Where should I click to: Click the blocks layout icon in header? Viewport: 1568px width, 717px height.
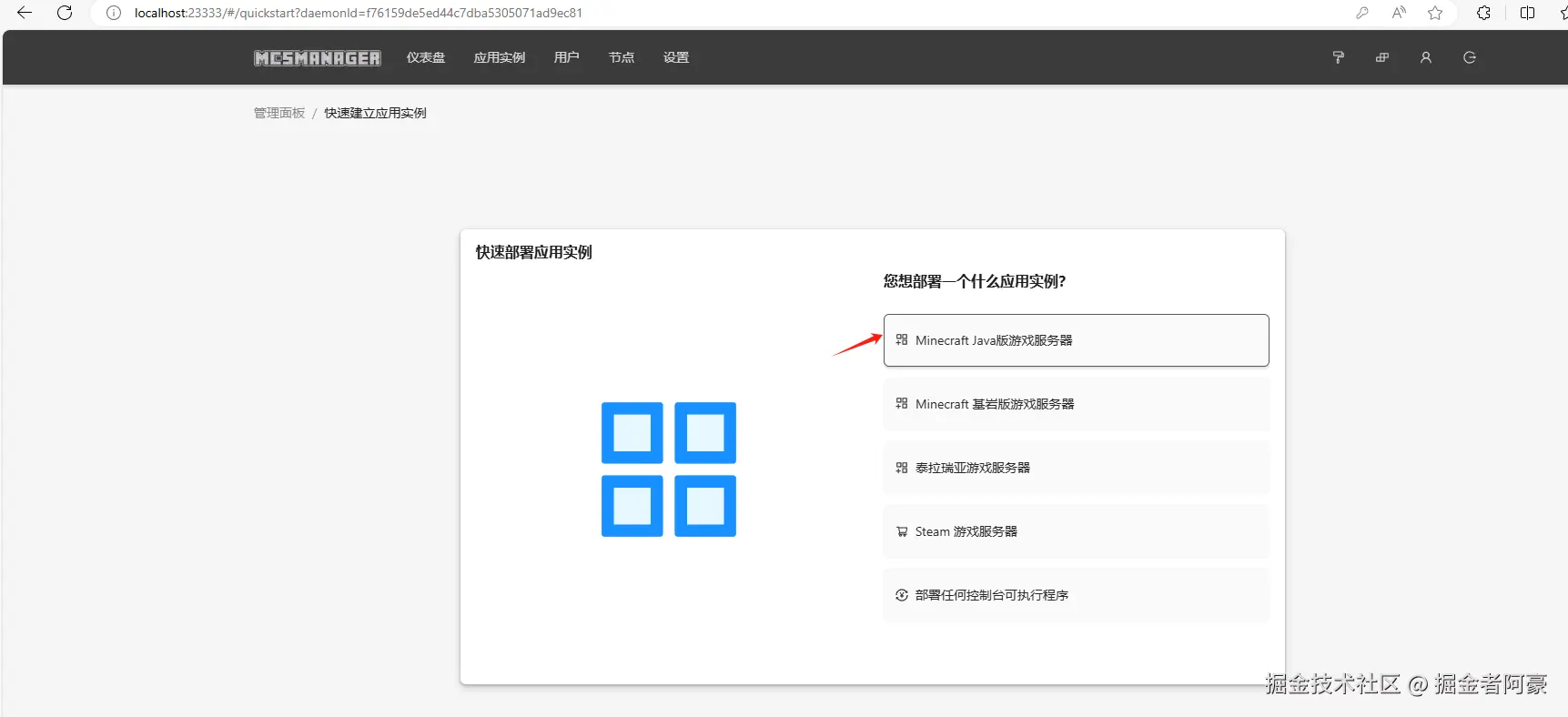pos(1382,57)
